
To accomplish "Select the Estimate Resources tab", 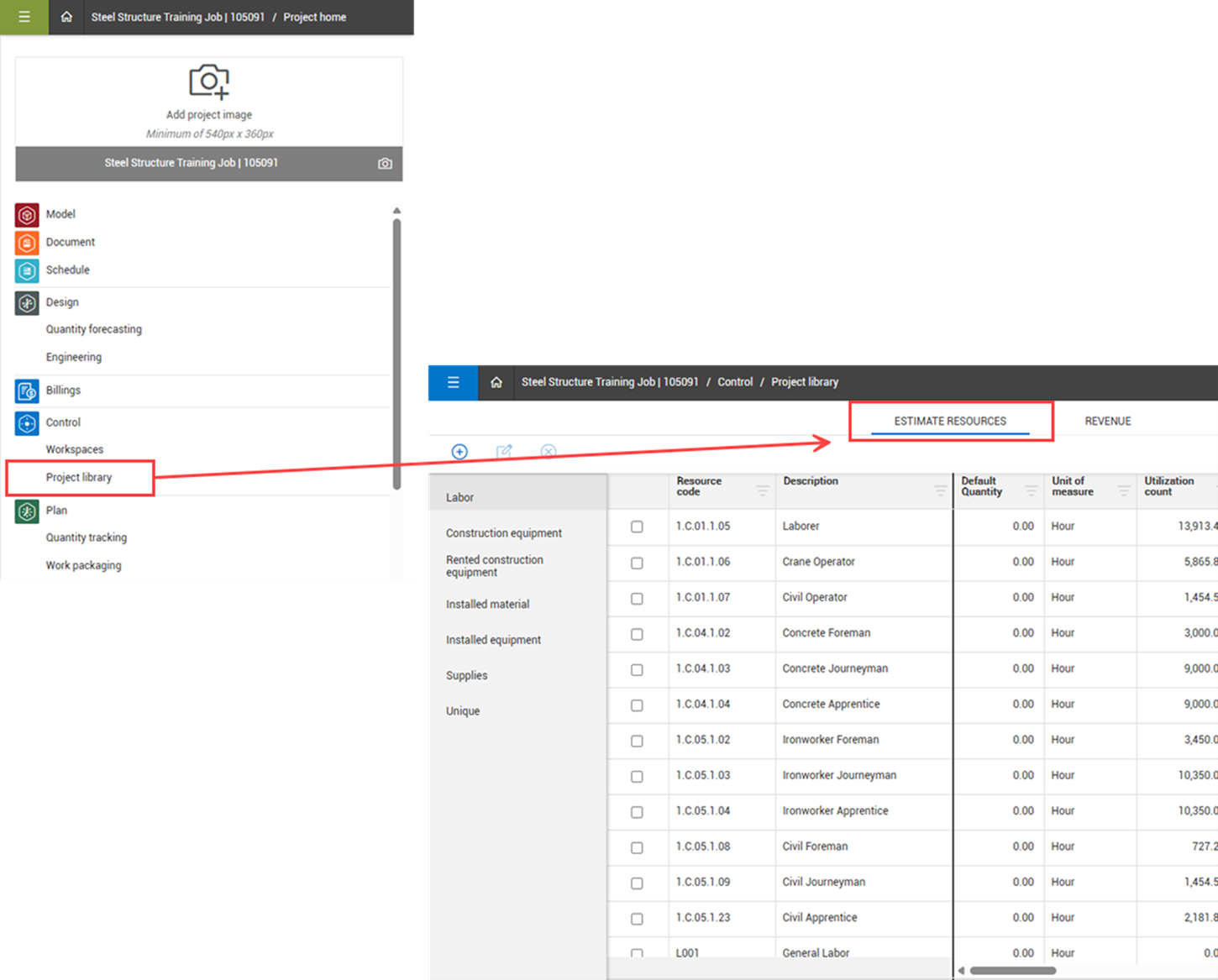I will point(950,421).
